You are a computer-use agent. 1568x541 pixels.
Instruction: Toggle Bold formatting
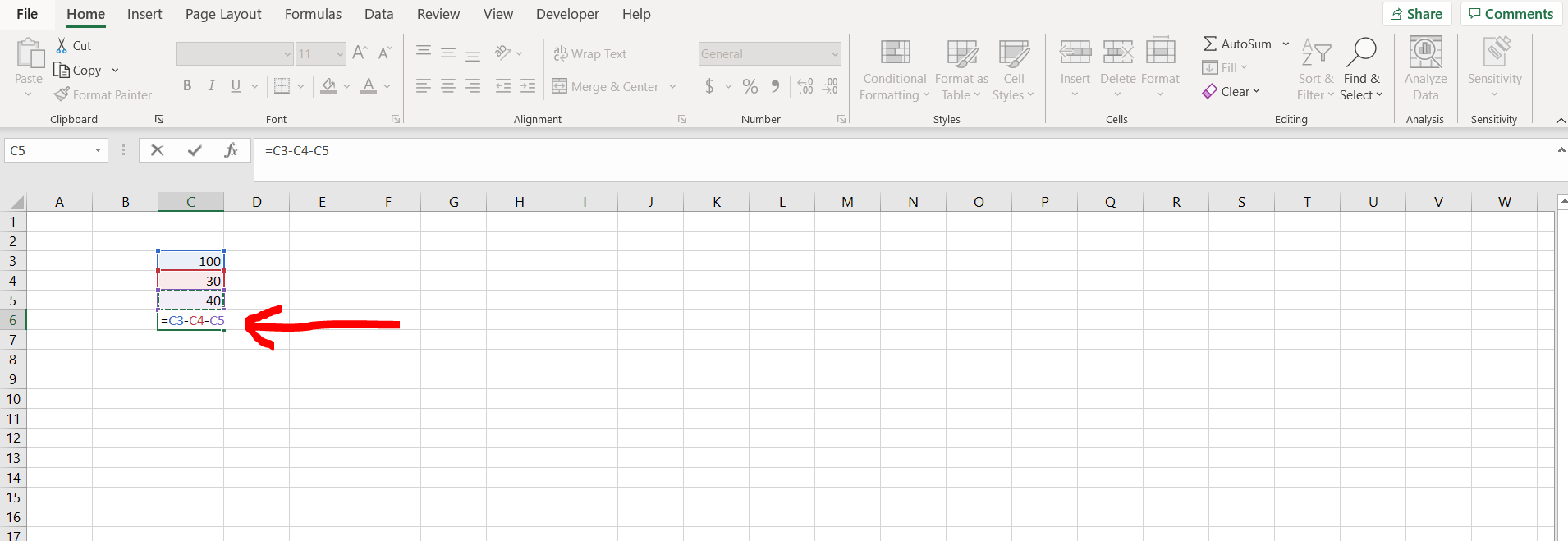187,86
